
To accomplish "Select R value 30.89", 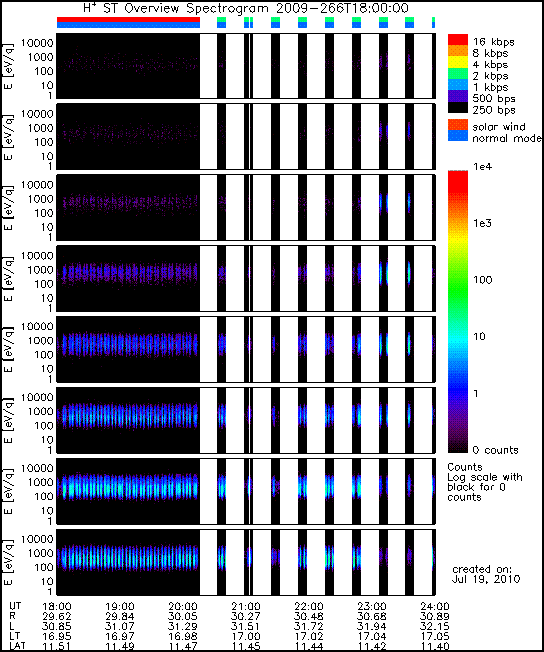I will 435,617.
